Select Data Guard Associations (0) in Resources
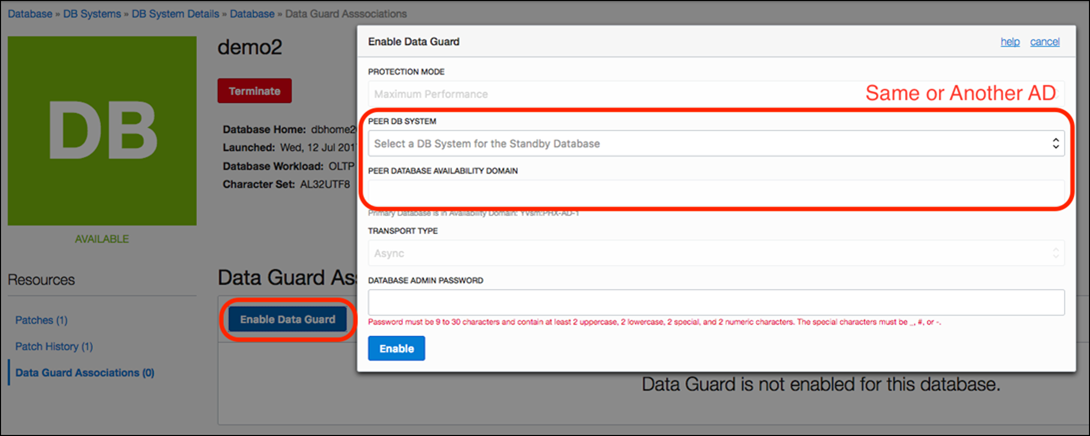1090x436 pixels. (x=84, y=373)
